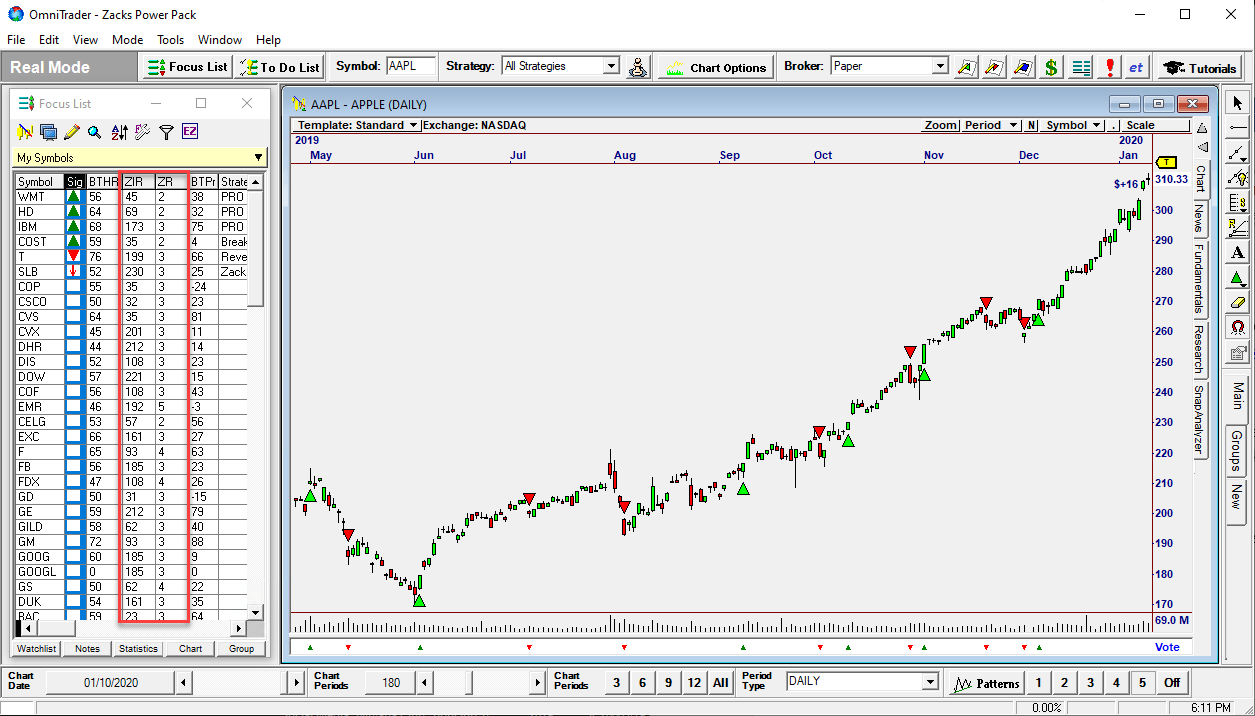Click the yellow T price tag marker
This screenshot has width=1255, height=716.
coord(1166,162)
